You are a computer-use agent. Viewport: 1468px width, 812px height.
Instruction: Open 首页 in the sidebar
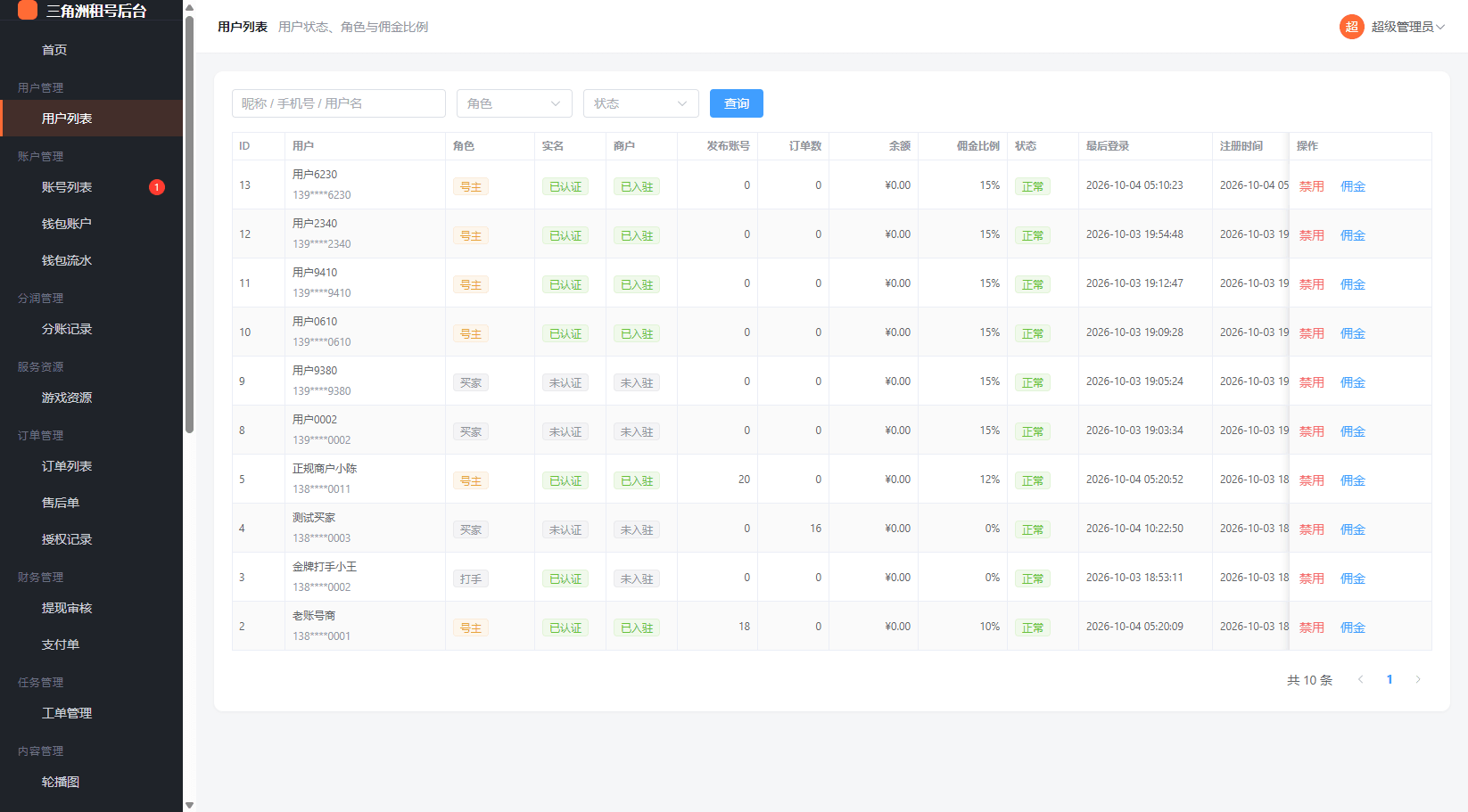[x=91, y=50]
